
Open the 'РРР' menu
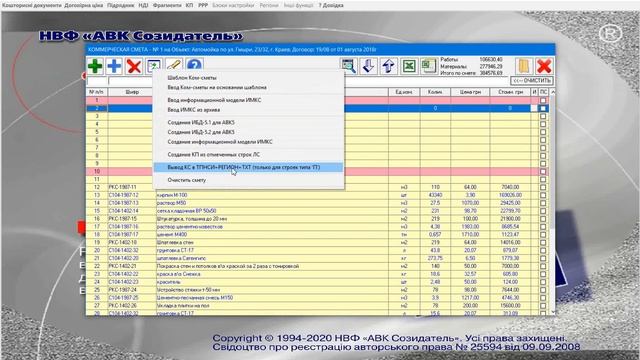pos(203,5)
